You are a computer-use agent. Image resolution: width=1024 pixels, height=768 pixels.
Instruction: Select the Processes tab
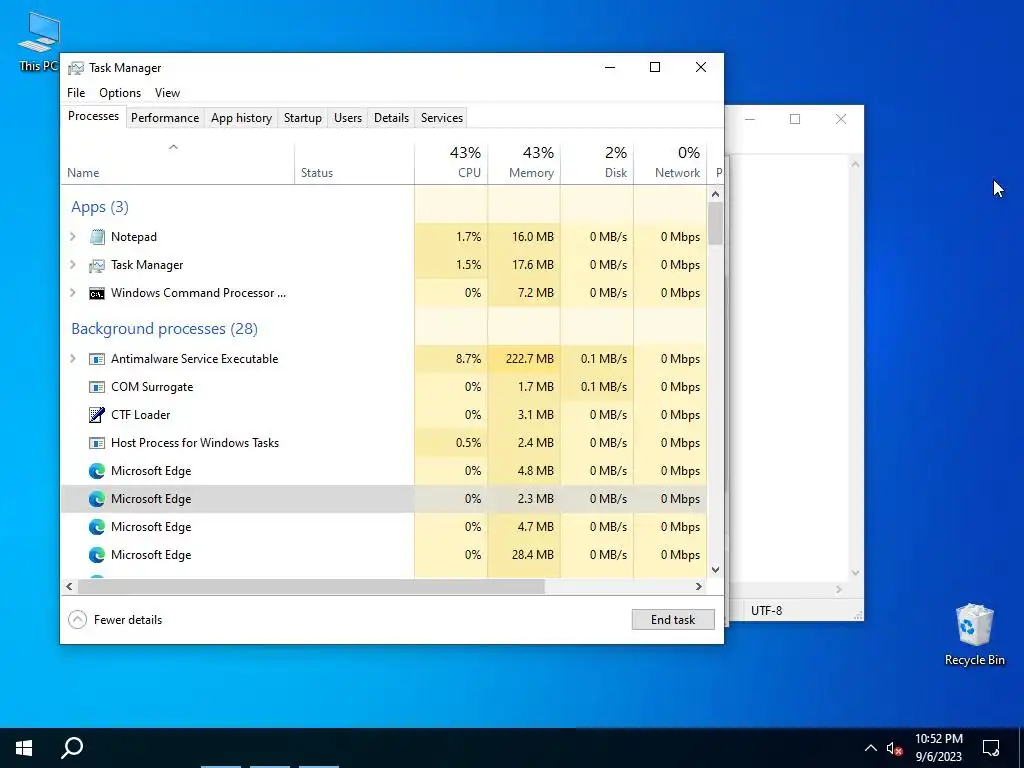pyautogui.click(x=93, y=116)
